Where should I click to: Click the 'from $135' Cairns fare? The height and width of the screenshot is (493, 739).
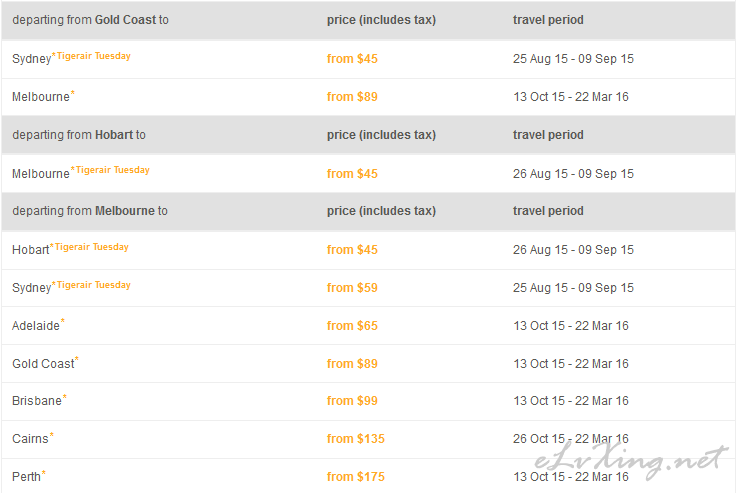click(x=356, y=439)
